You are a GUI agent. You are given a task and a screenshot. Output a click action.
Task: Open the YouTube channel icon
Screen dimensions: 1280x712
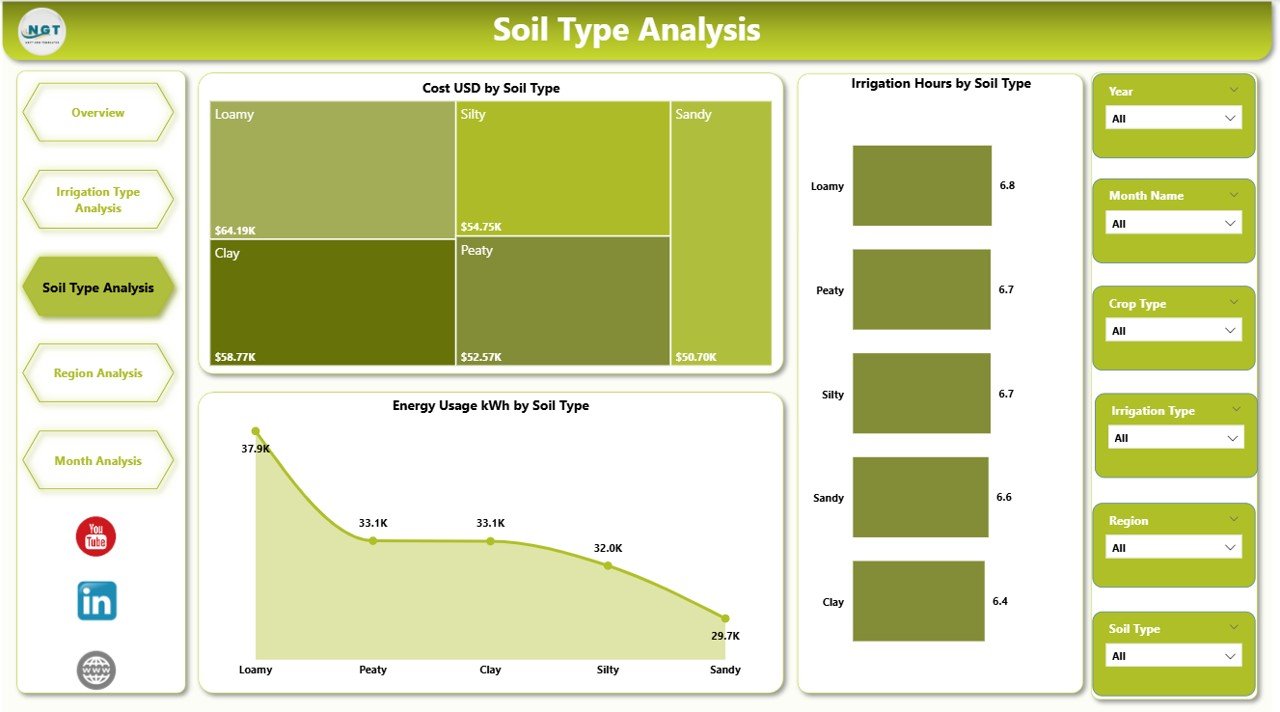point(96,537)
